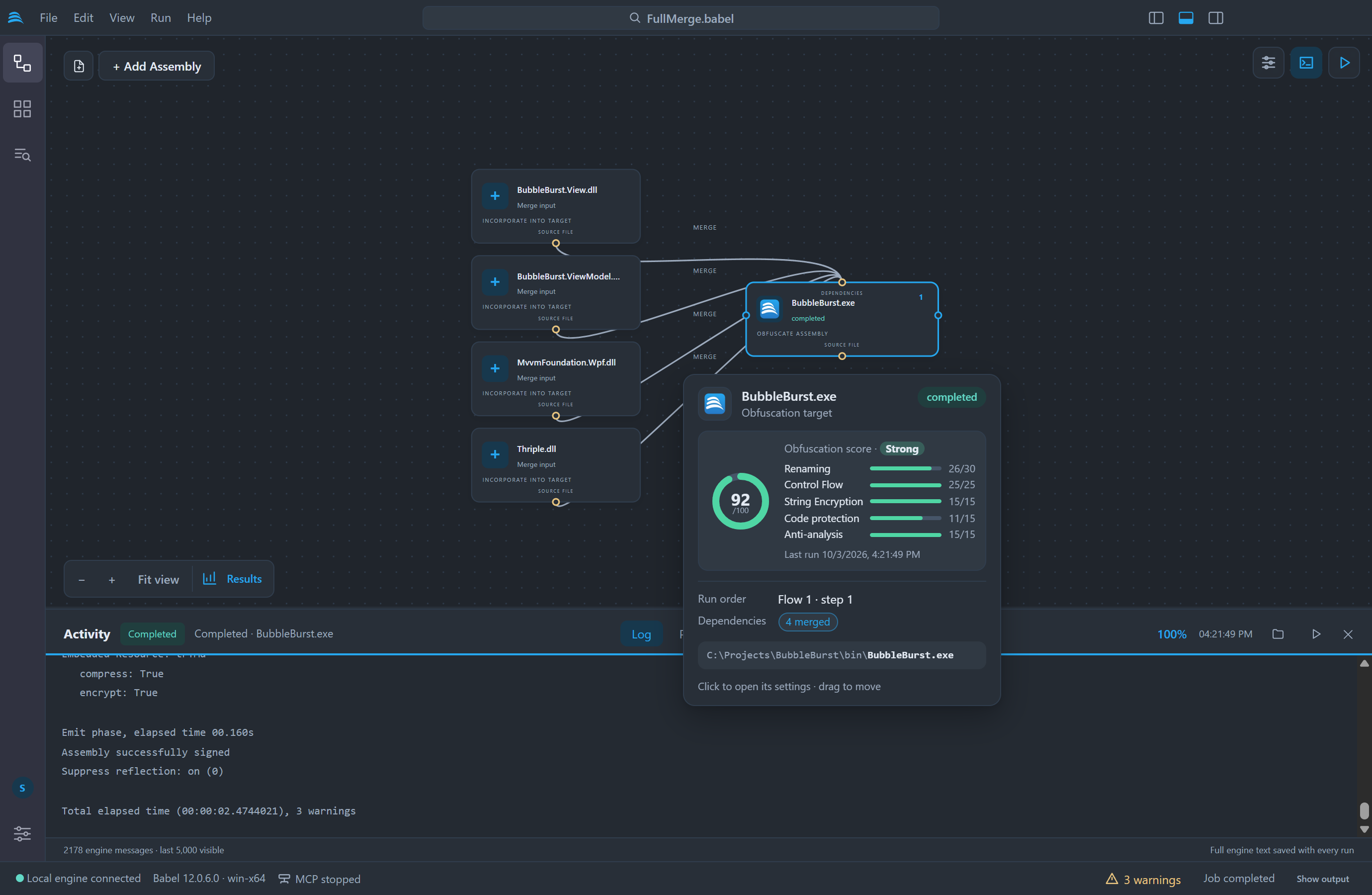Screen dimensions: 1372x895
Task: Open the Edit menu
Action: tap(84, 18)
